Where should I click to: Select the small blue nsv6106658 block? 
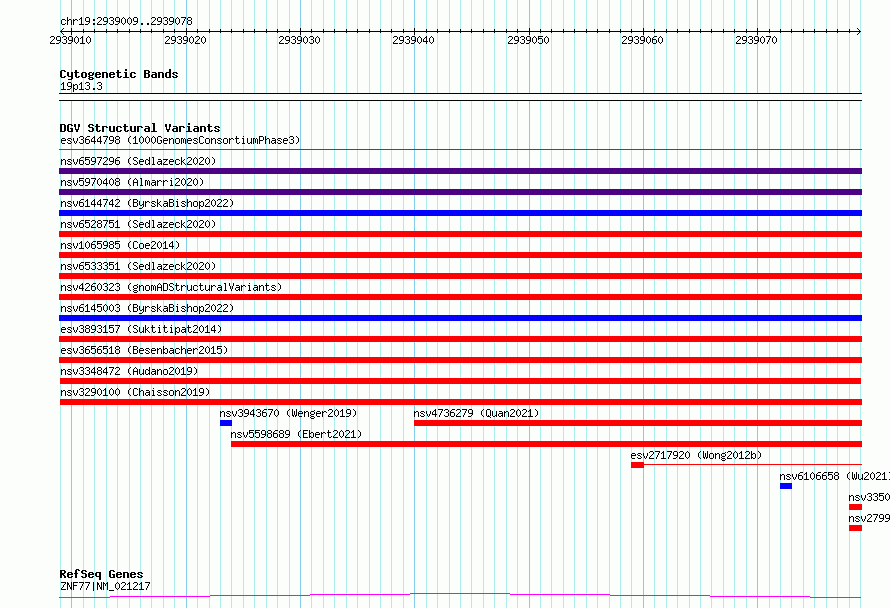pyautogui.click(x=786, y=486)
